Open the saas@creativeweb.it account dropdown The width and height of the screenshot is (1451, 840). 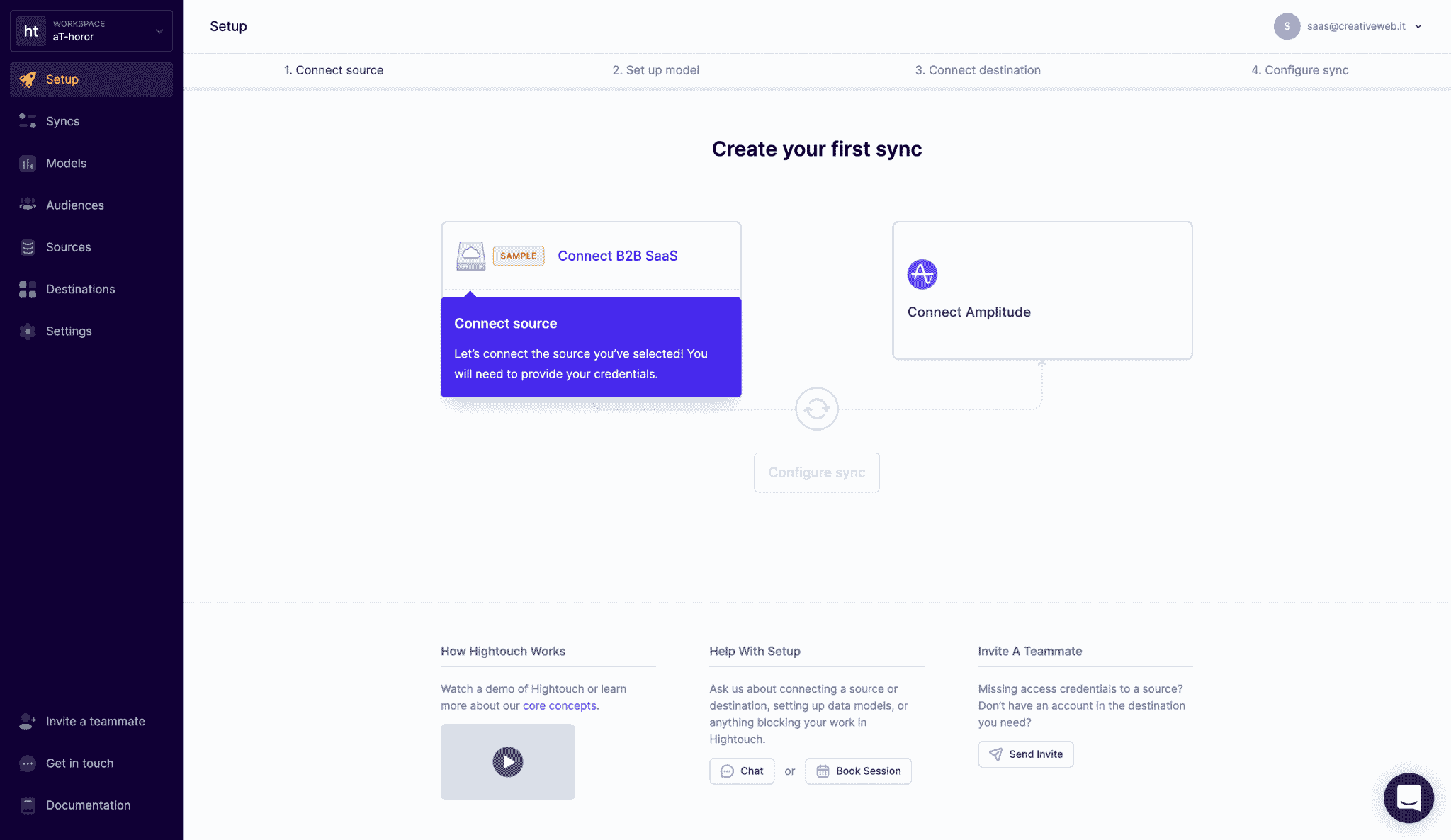pyautogui.click(x=1348, y=26)
